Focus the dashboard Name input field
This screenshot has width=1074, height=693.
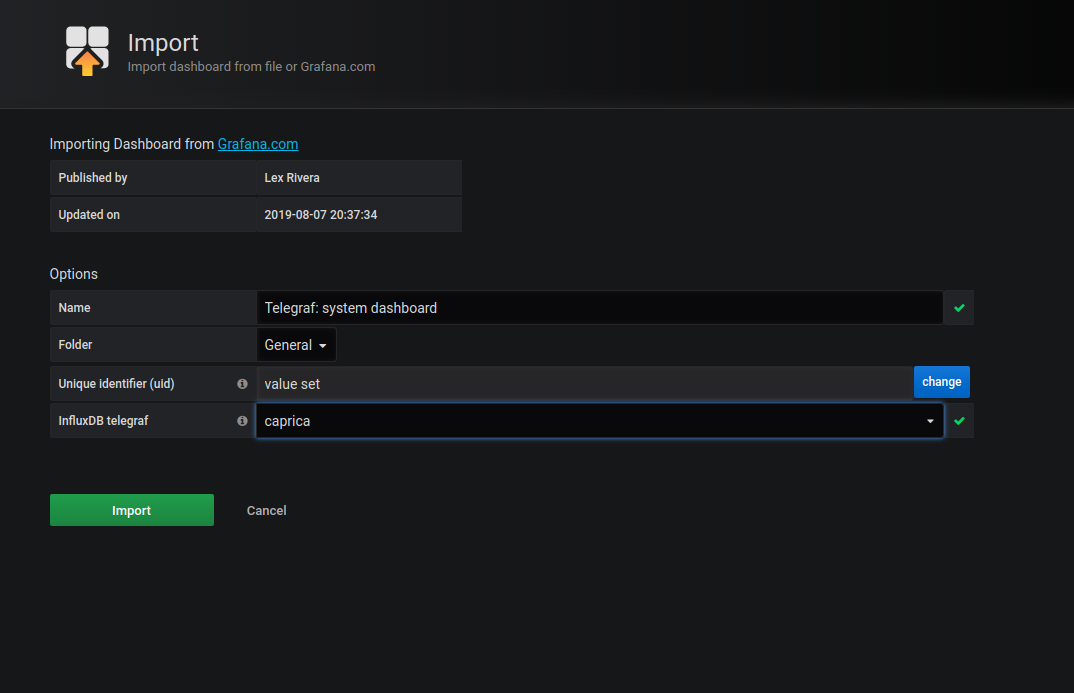click(x=598, y=308)
